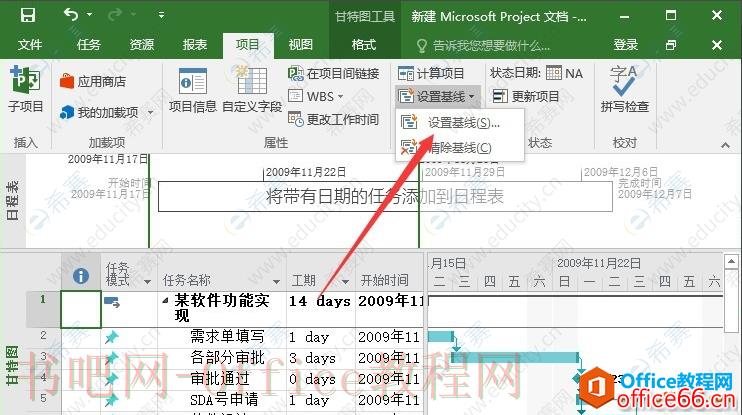
Task: Click the 2009年11月22日 Gantt timescale header
Action: tap(599, 263)
